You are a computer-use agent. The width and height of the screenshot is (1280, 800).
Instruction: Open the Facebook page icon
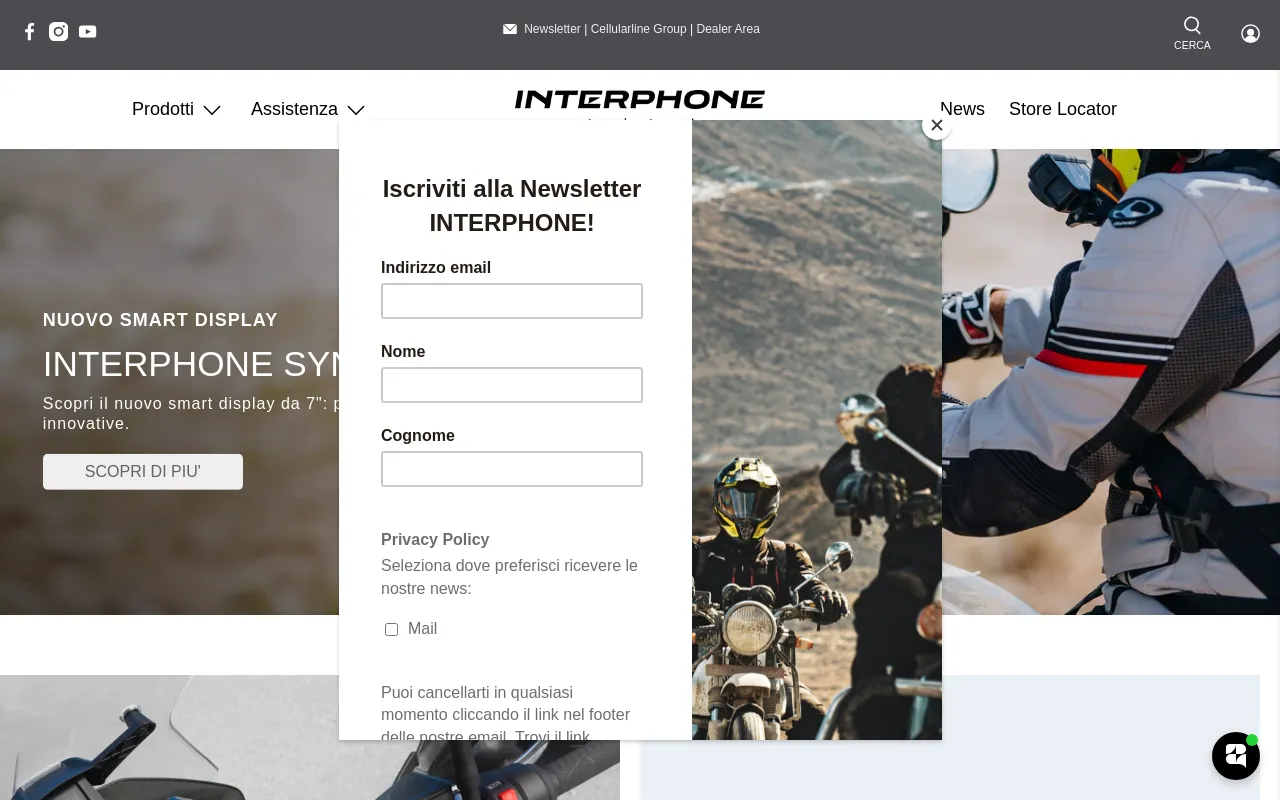(30, 32)
